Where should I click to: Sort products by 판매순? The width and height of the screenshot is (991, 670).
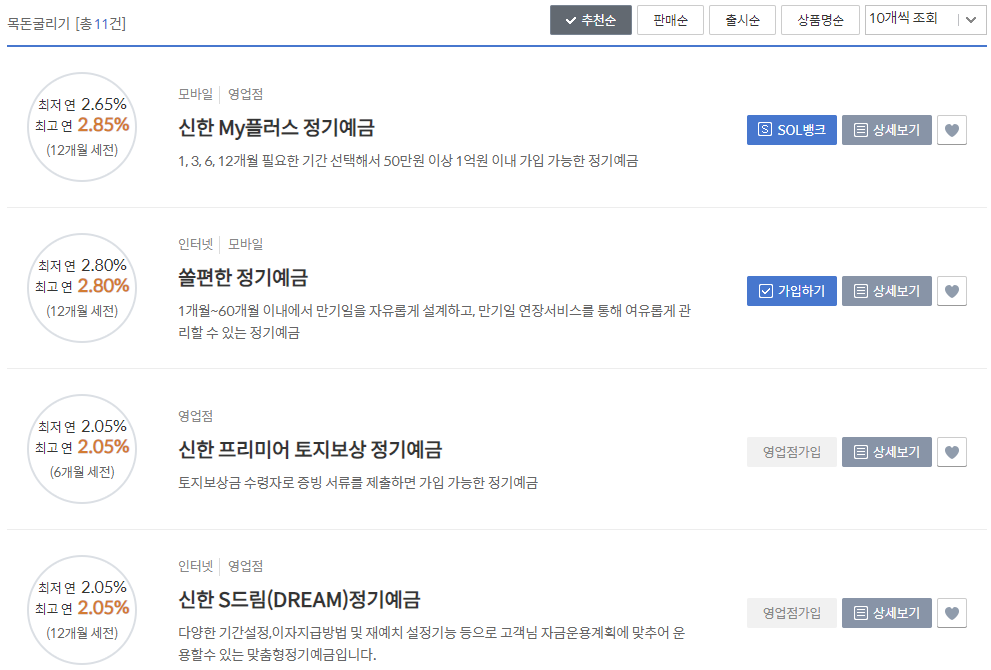tap(670, 20)
